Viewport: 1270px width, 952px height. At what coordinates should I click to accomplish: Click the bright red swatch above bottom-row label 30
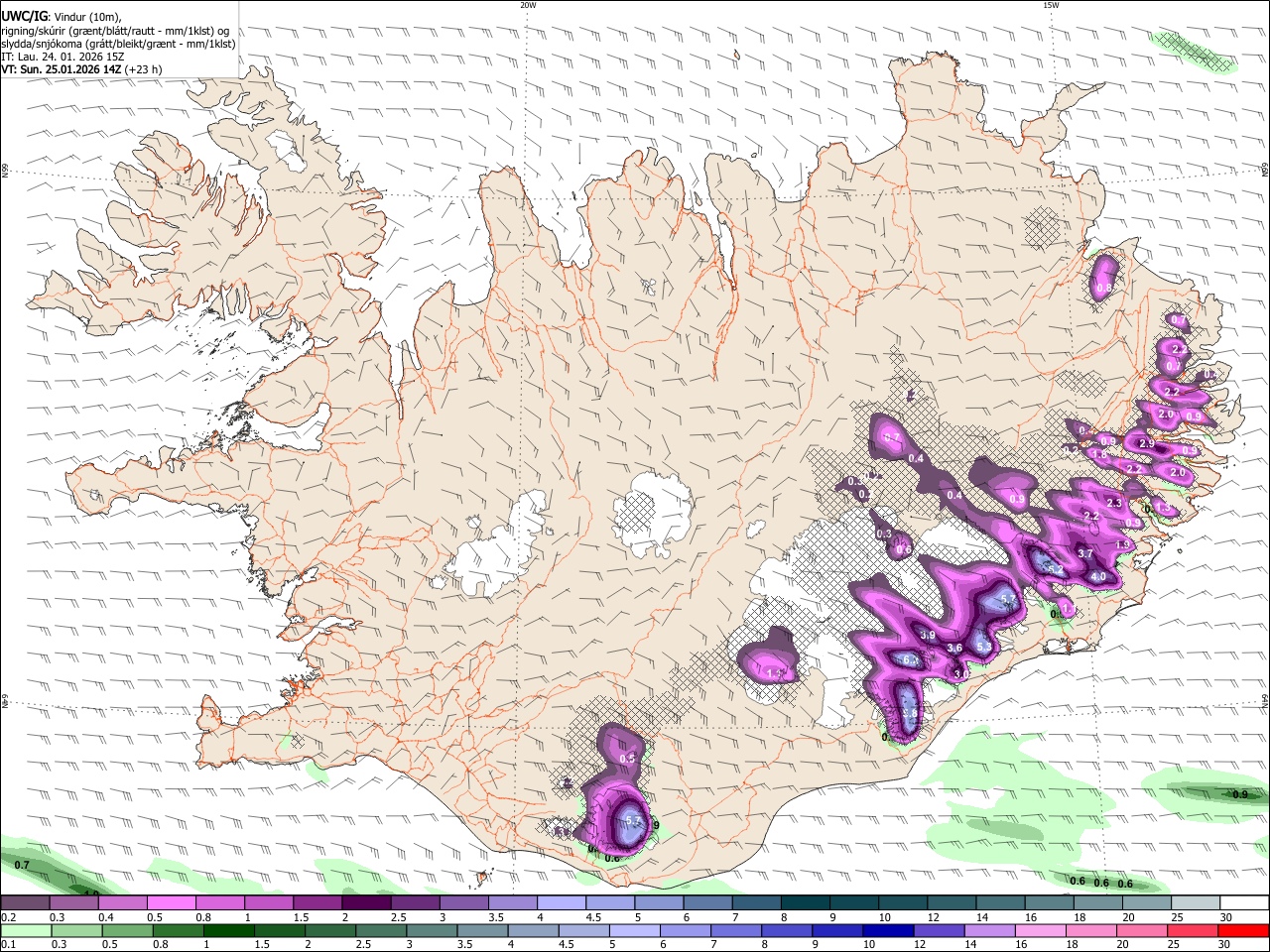coord(1245,931)
